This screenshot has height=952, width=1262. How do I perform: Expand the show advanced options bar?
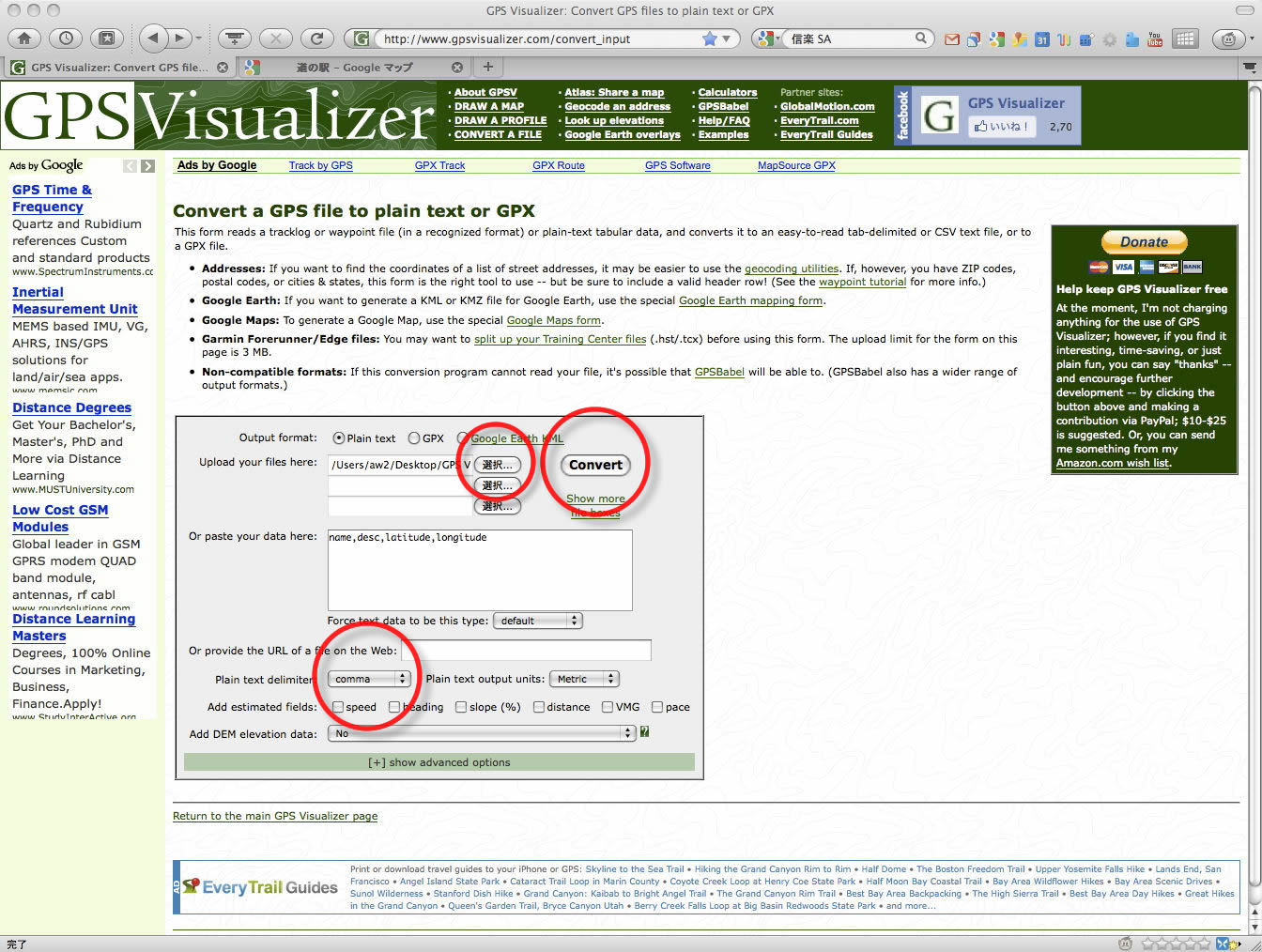(x=439, y=762)
